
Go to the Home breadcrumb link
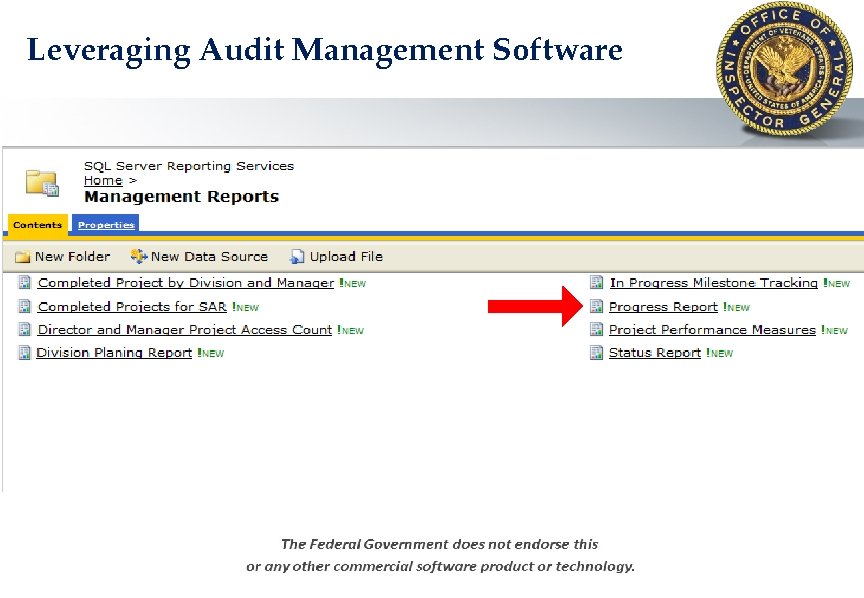tap(103, 181)
